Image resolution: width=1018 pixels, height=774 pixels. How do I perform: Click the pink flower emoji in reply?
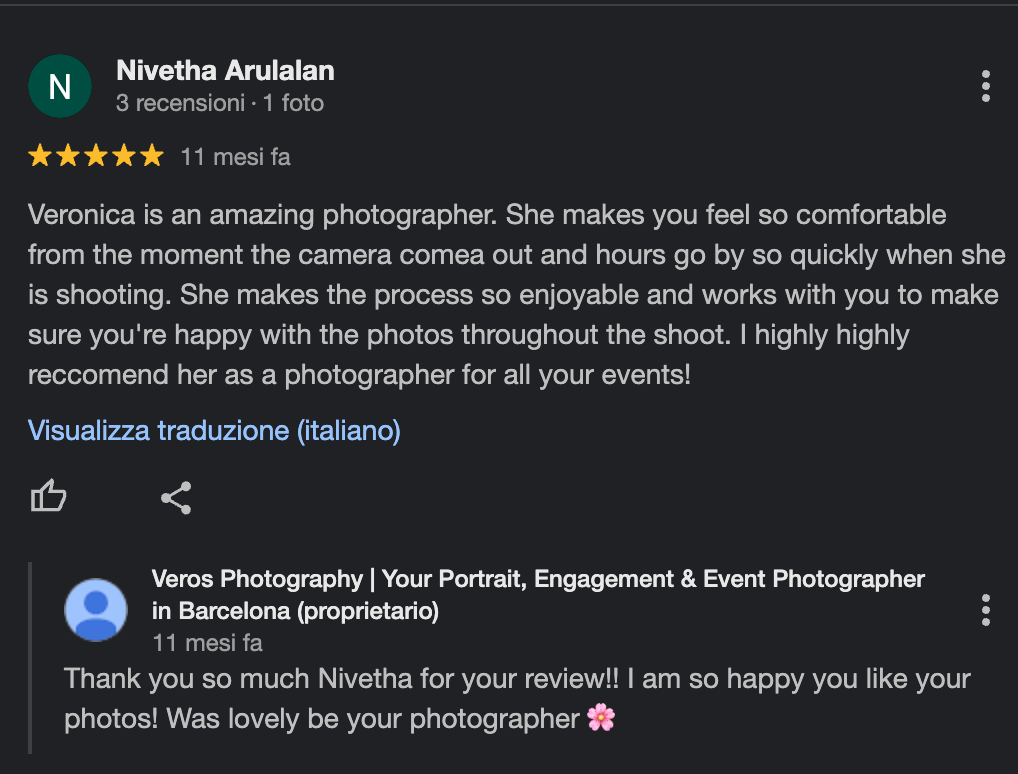(x=601, y=718)
